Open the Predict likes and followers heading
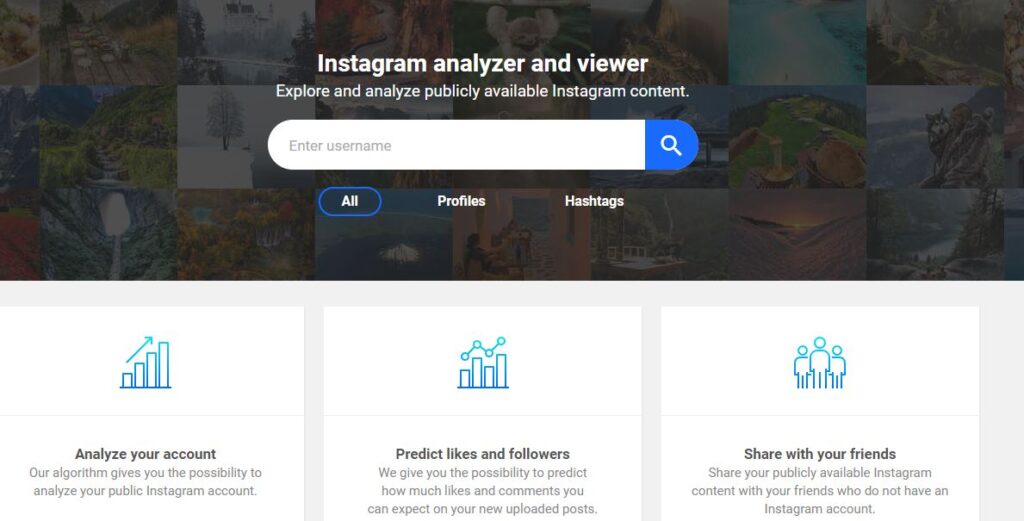The image size is (1024, 521). pos(483,454)
